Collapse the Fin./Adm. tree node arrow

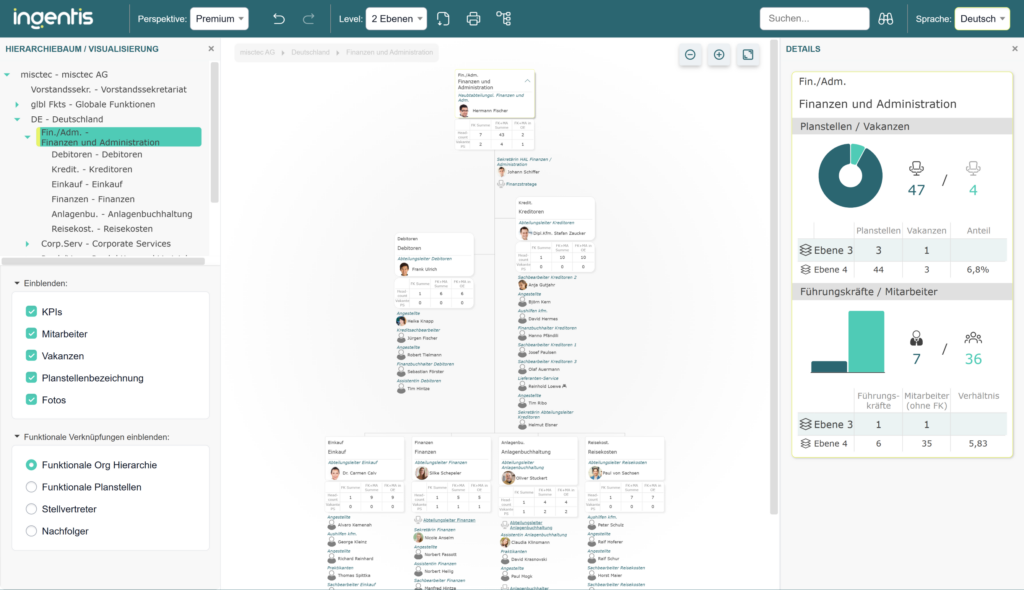(27, 137)
